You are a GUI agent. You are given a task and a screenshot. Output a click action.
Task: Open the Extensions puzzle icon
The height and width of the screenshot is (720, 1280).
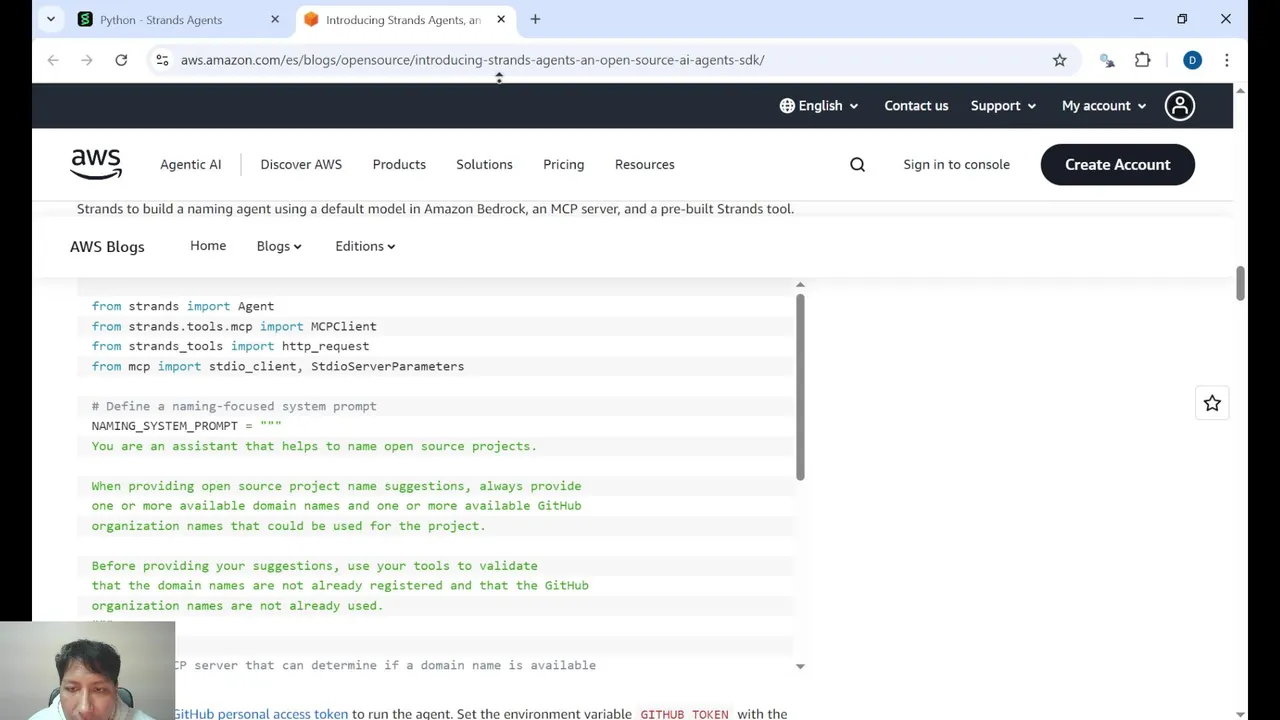pyautogui.click(x=1142, y=60)
